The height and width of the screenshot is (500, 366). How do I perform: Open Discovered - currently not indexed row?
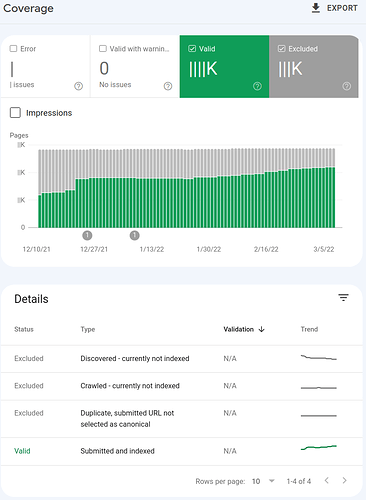tap(182, 359)
